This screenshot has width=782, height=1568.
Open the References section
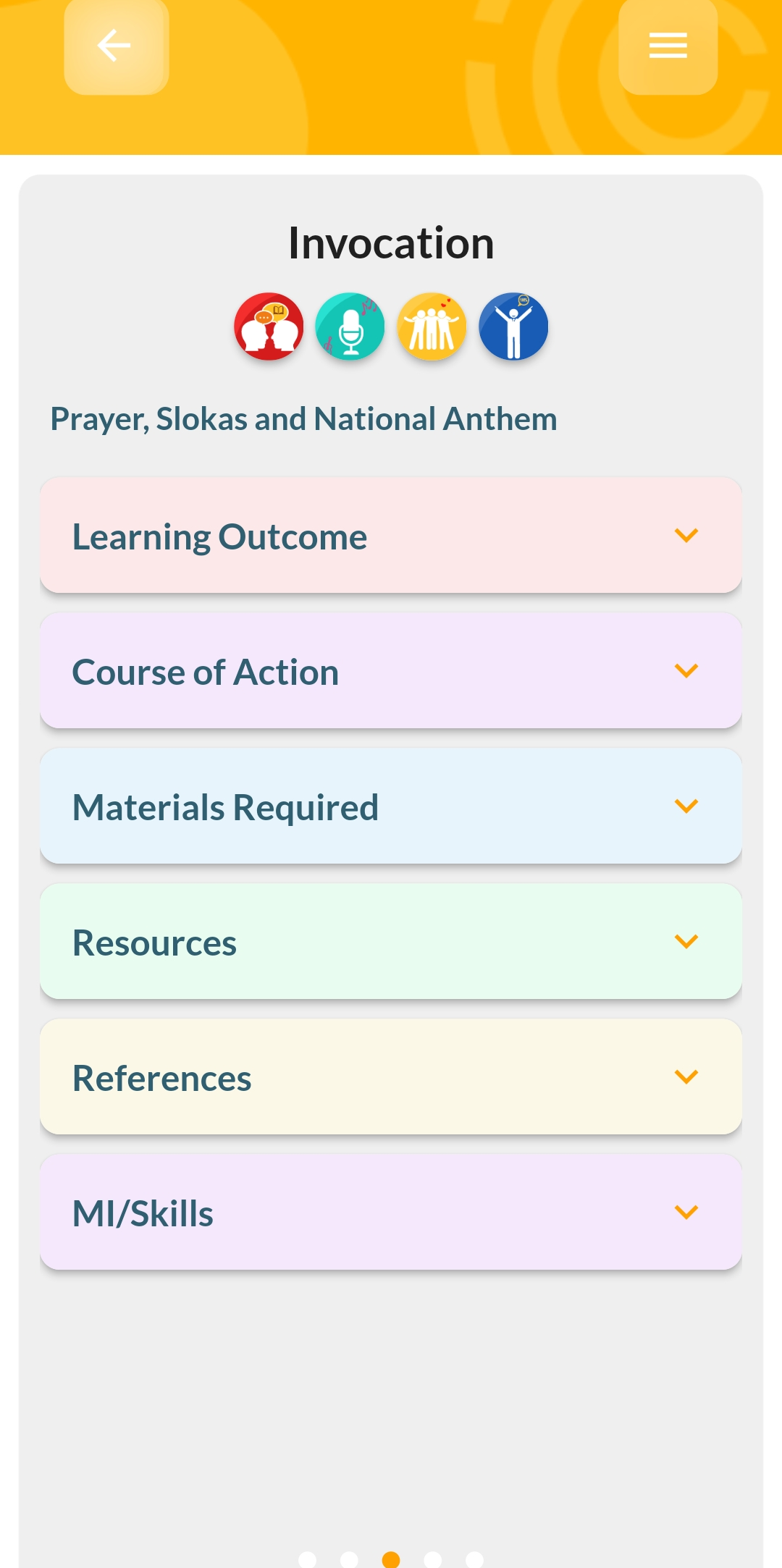[x=391, y=1077]
